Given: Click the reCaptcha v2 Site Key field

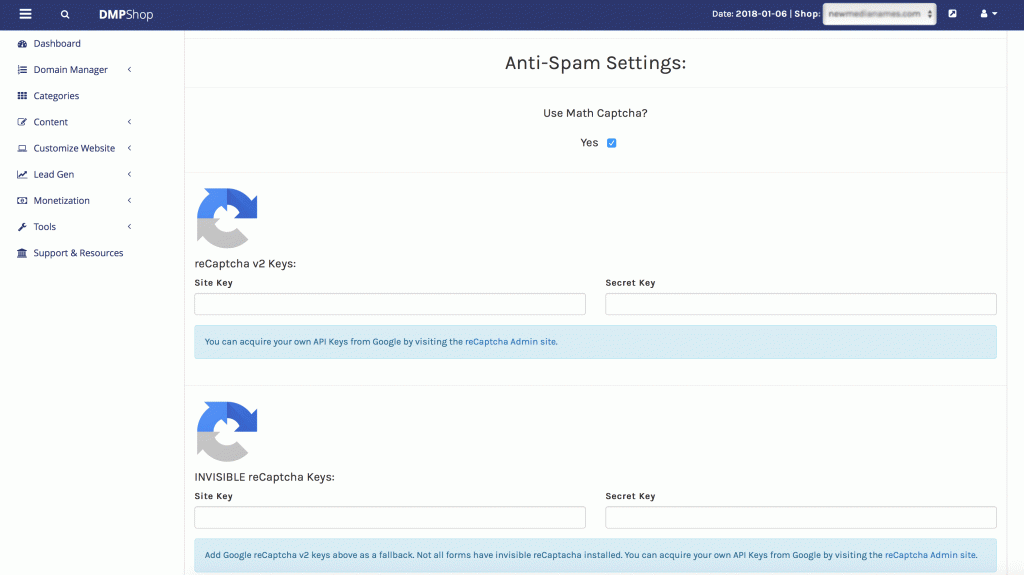Looking at the screenshot, I should (390, 304).
